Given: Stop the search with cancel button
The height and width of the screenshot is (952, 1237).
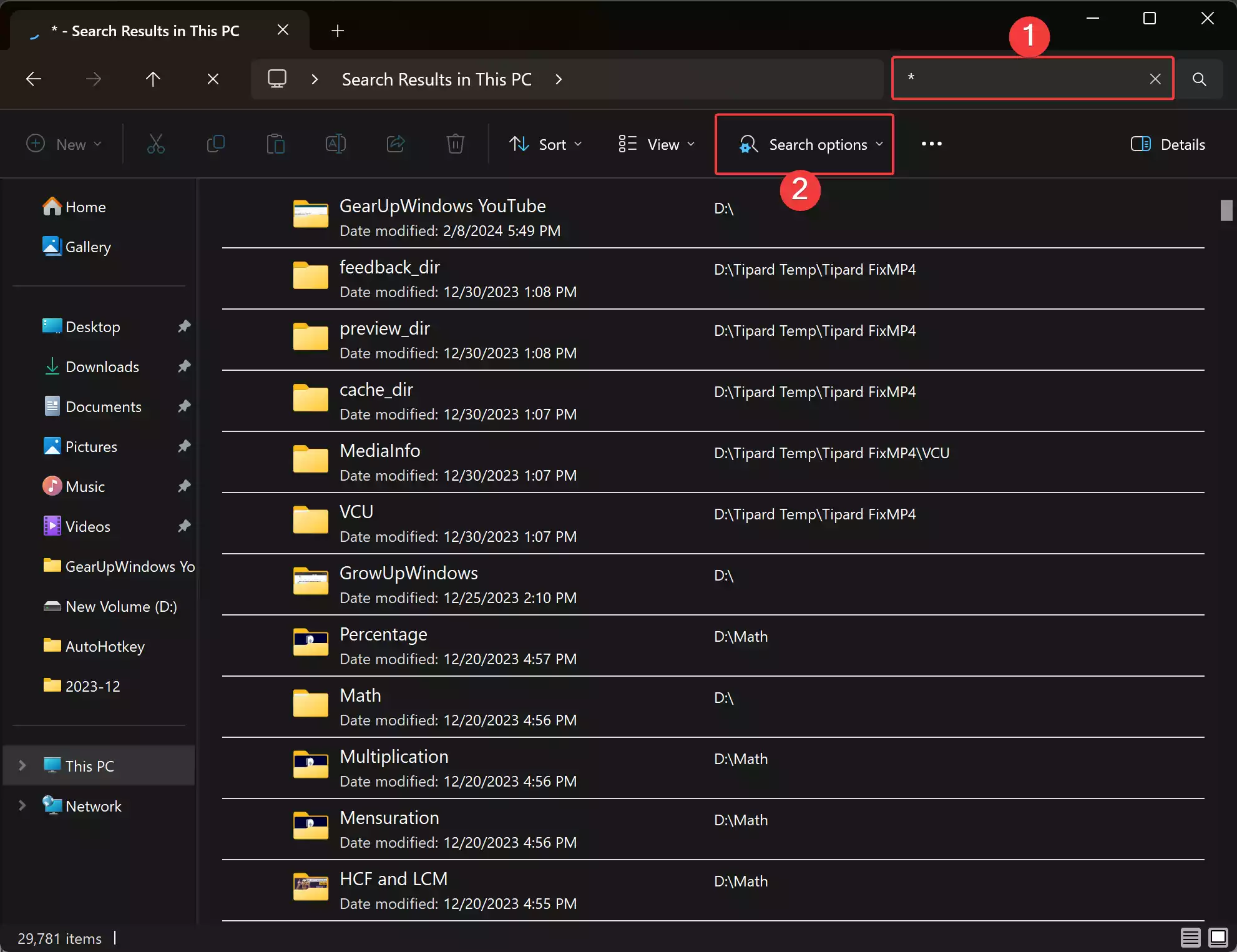Looking at the screenshot, I should pos(213,79).
